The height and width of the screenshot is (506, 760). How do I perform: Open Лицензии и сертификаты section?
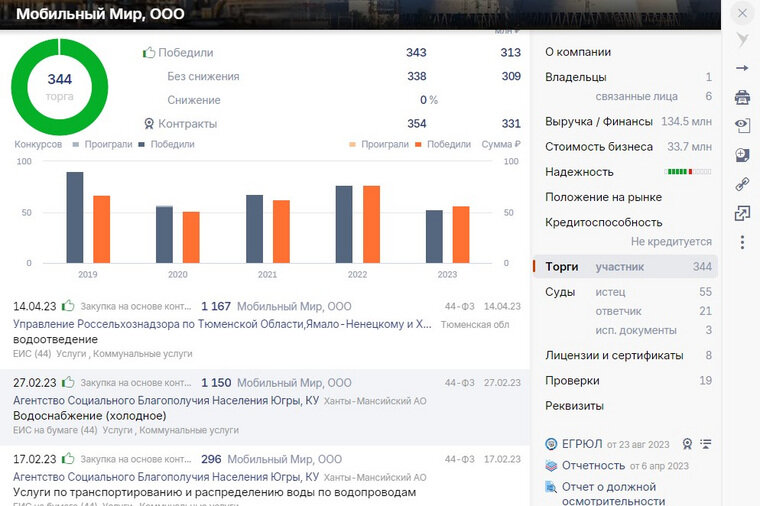614,355
